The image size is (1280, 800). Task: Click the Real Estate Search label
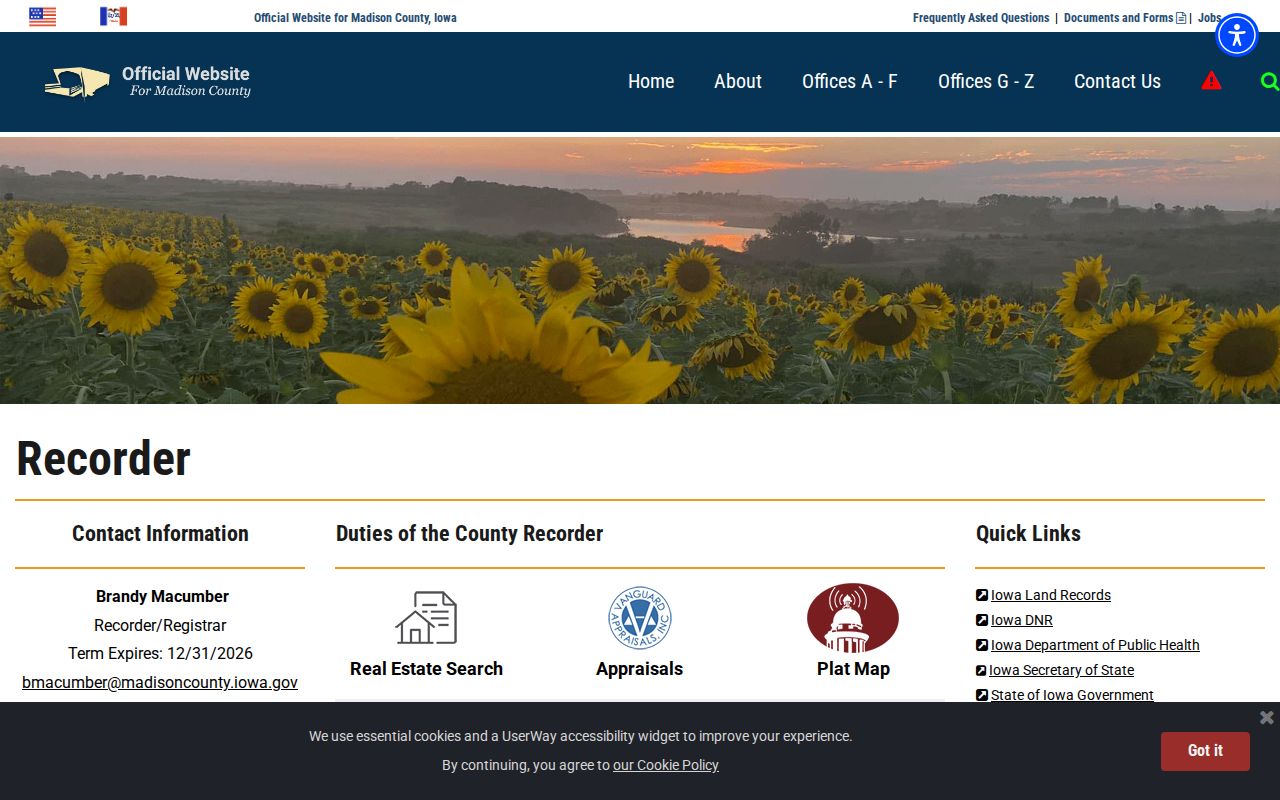tap(426, 669)
